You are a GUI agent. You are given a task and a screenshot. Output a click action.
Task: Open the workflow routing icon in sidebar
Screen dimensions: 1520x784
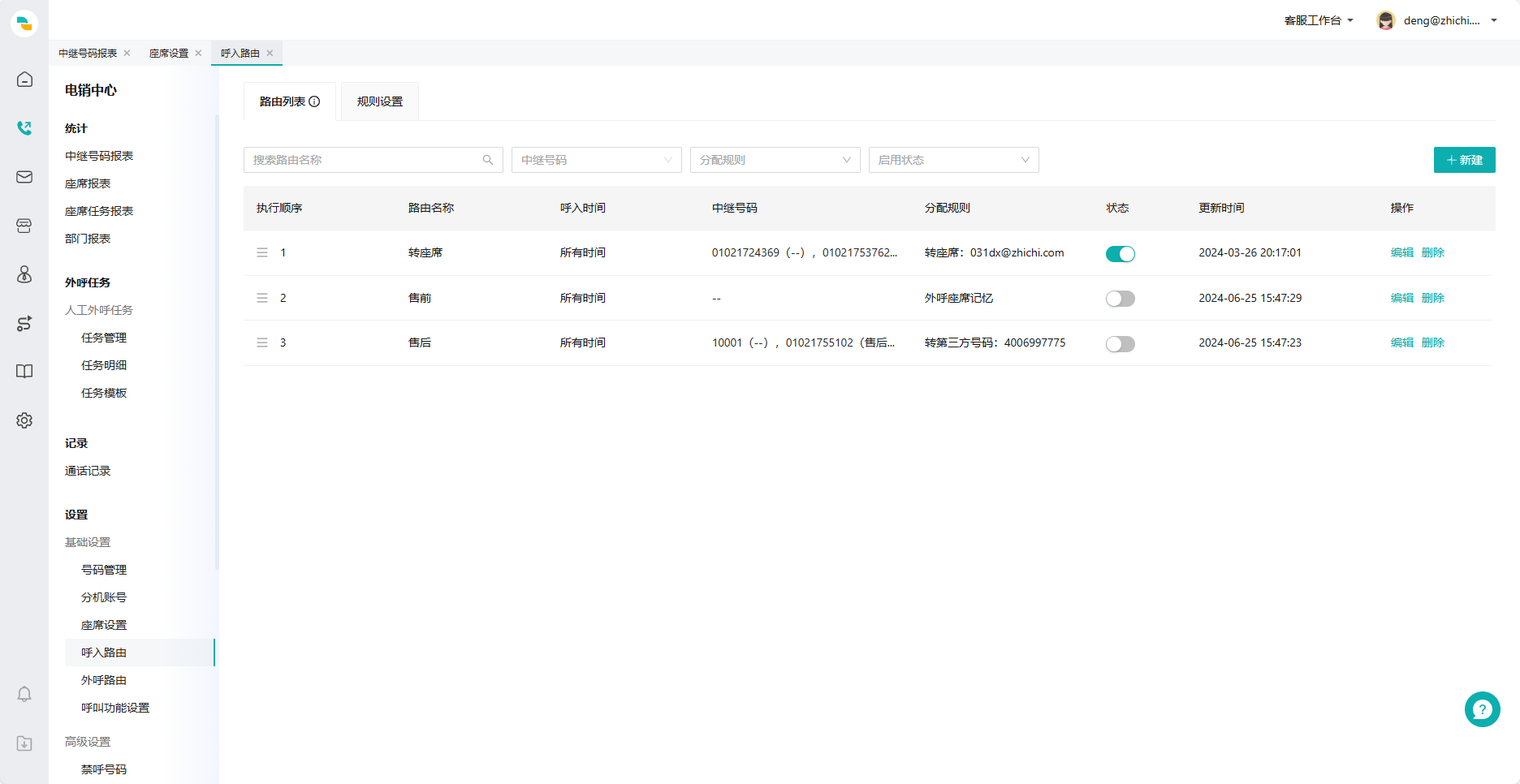(x=24, y=323)
